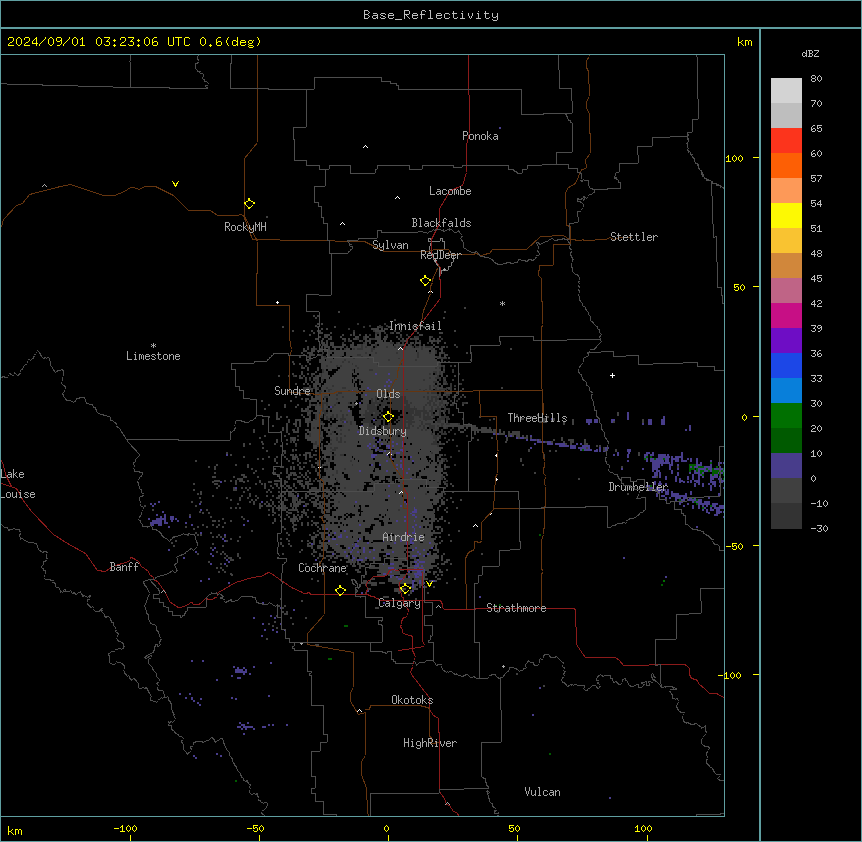Select the yellow diamond marker above Calgary label
This screenshot has width=862, height=842.
point(405,589)
